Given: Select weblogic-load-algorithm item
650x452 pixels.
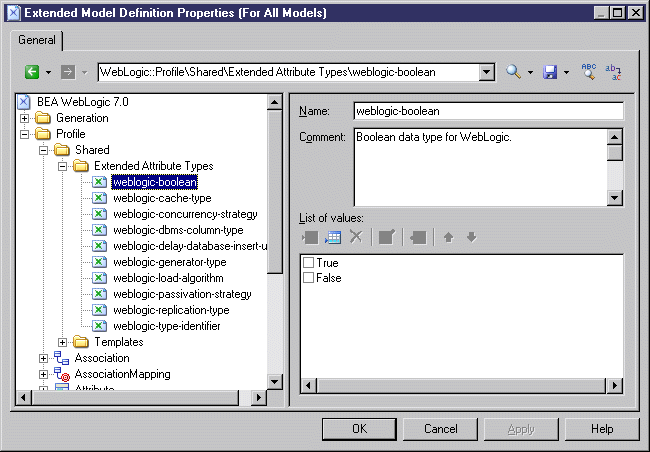Looking at the screenshot, I should (168, 278).
